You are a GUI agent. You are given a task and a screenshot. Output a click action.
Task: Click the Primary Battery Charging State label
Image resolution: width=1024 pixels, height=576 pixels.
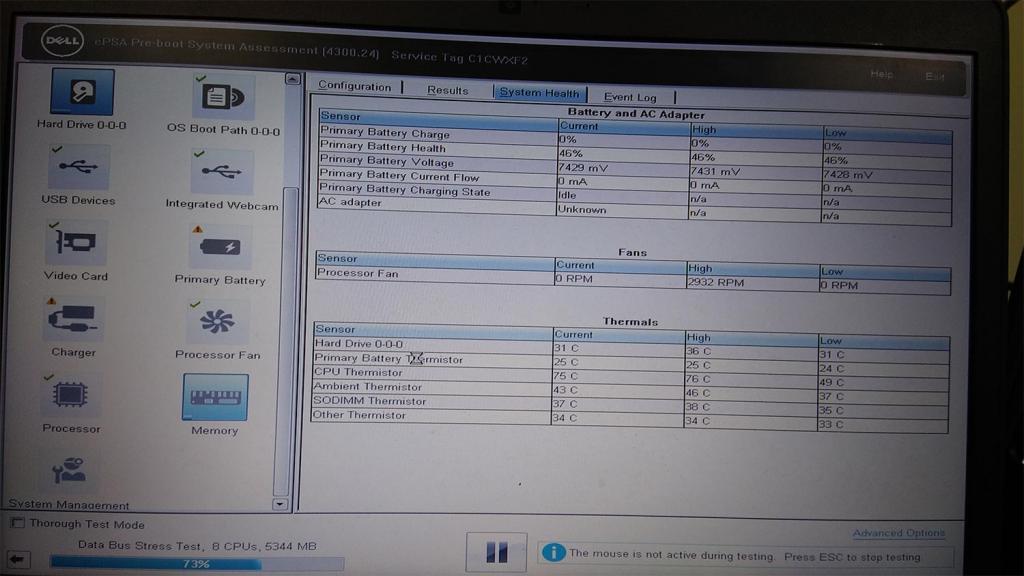(404, 189)
